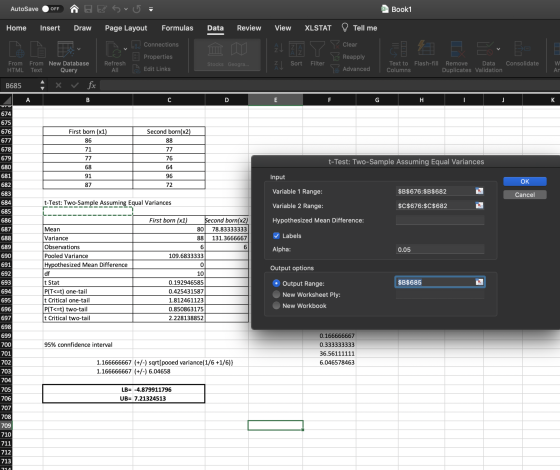Screen dimensions: 560x470
Task: Select the New Workbook radio button
Action: point(276,305)
